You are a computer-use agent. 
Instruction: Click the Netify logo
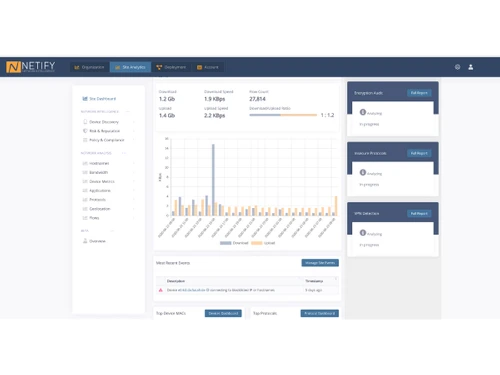[31, 67]
